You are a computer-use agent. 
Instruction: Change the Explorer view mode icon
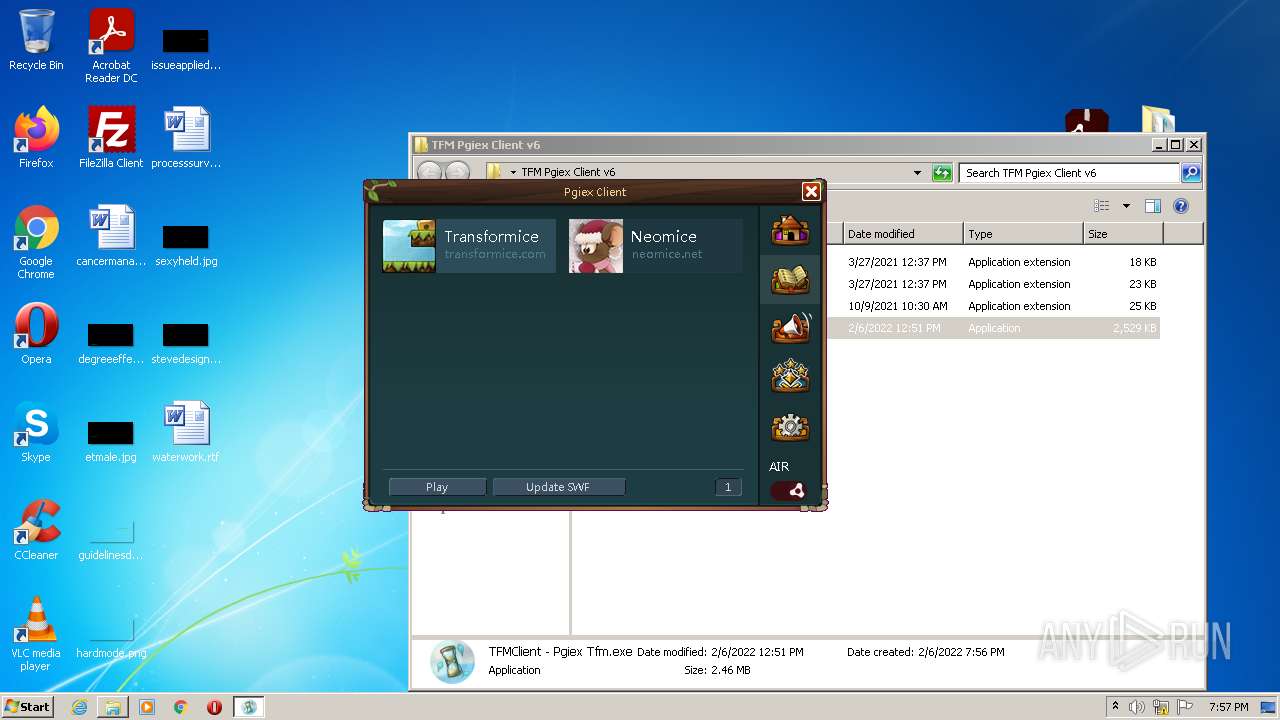1102,206
